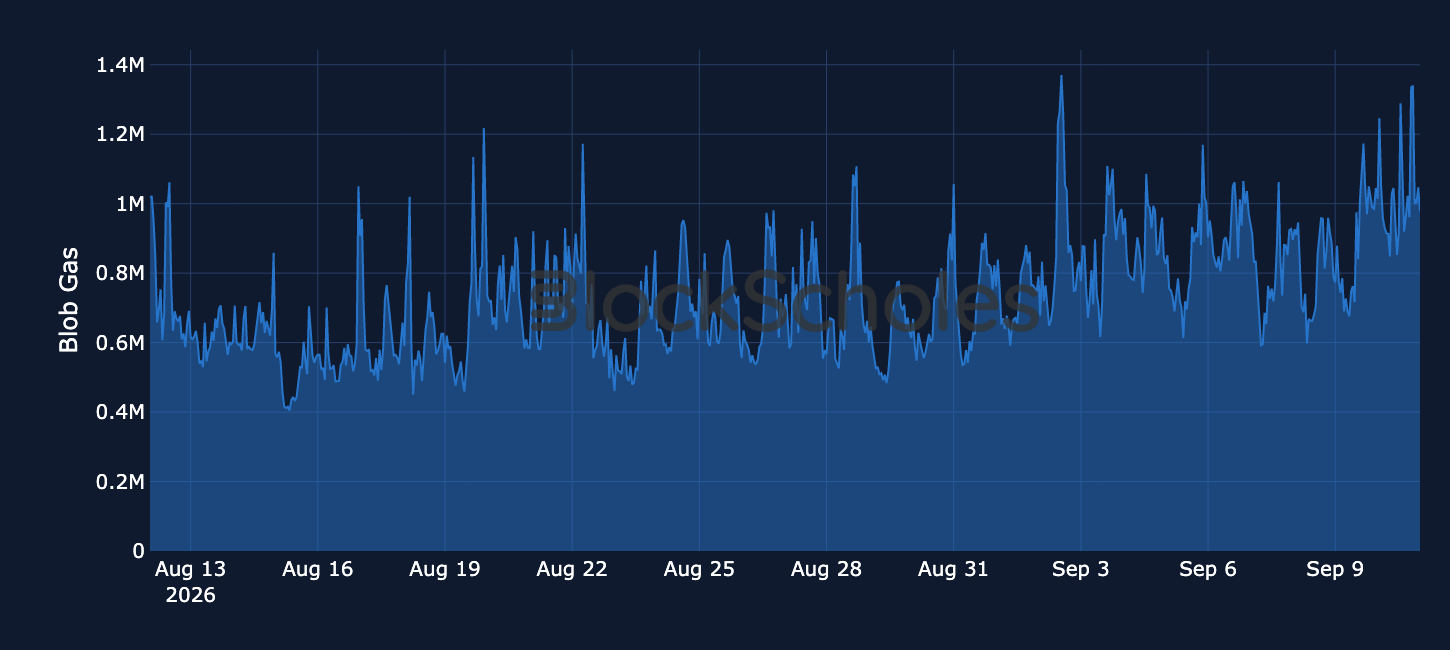
Task: Click the '1.4M' y-axis tick label
Action: tap(121, 65)
